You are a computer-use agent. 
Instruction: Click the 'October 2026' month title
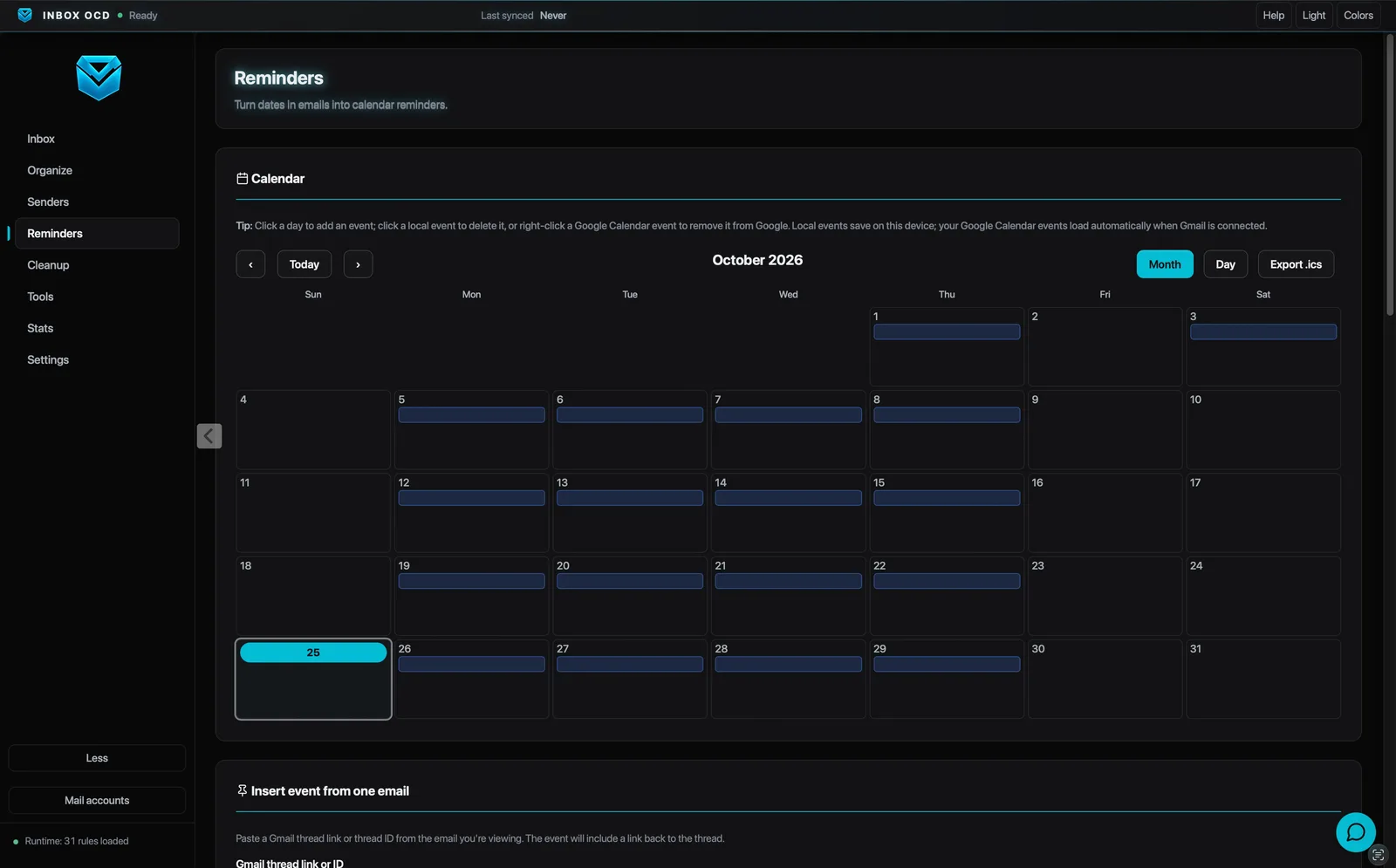point(757,260)
